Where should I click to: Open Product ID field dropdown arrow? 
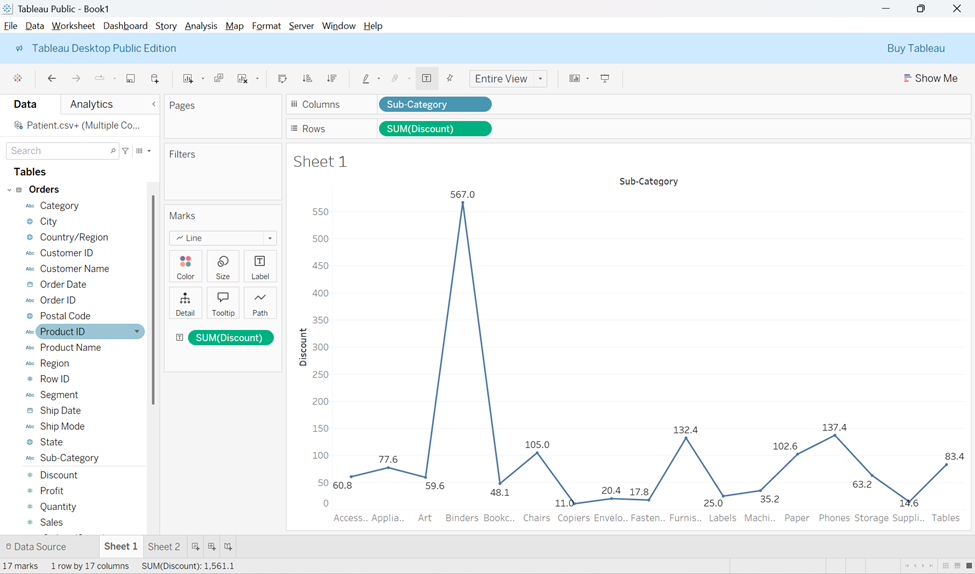pos(137,331)
